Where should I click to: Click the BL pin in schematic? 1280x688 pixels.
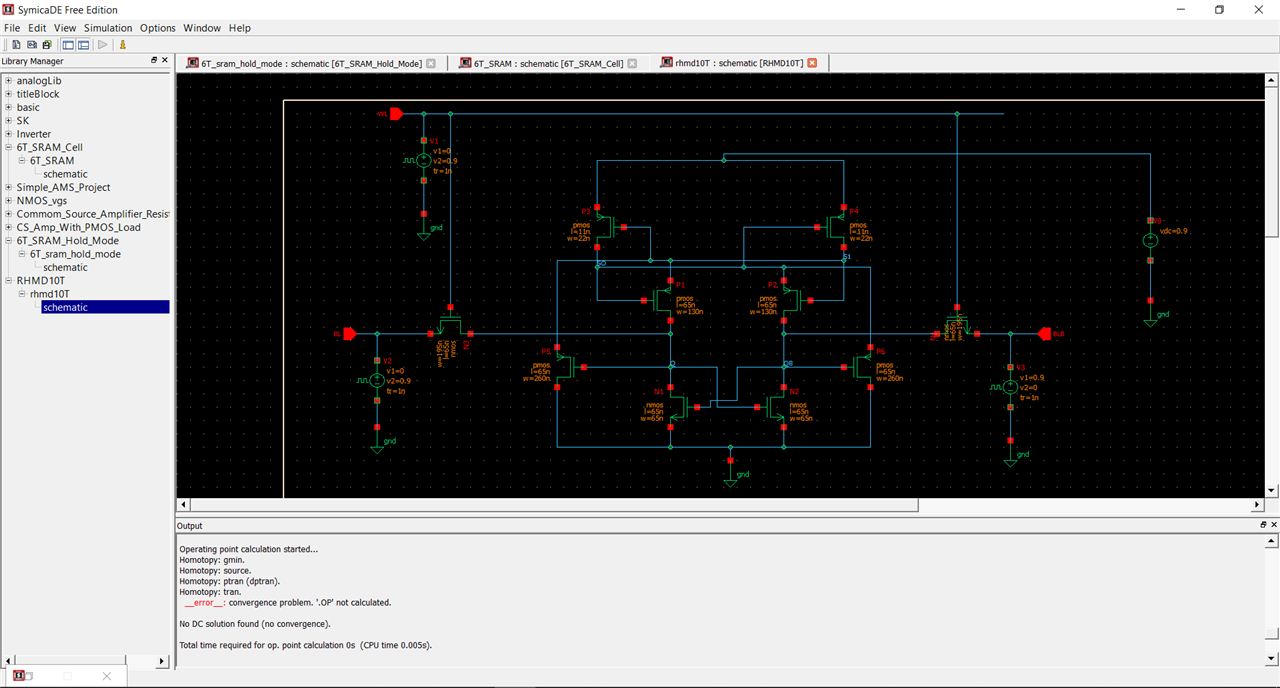coord(349,333)
